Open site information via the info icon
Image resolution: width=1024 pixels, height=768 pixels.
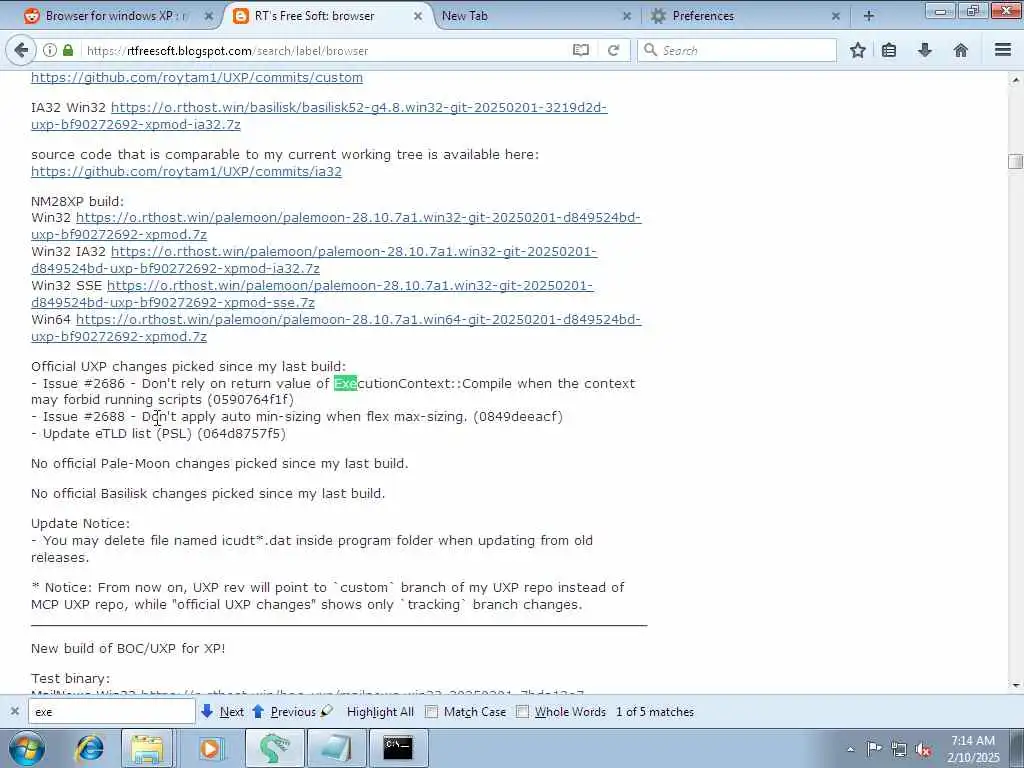point(50,50)
